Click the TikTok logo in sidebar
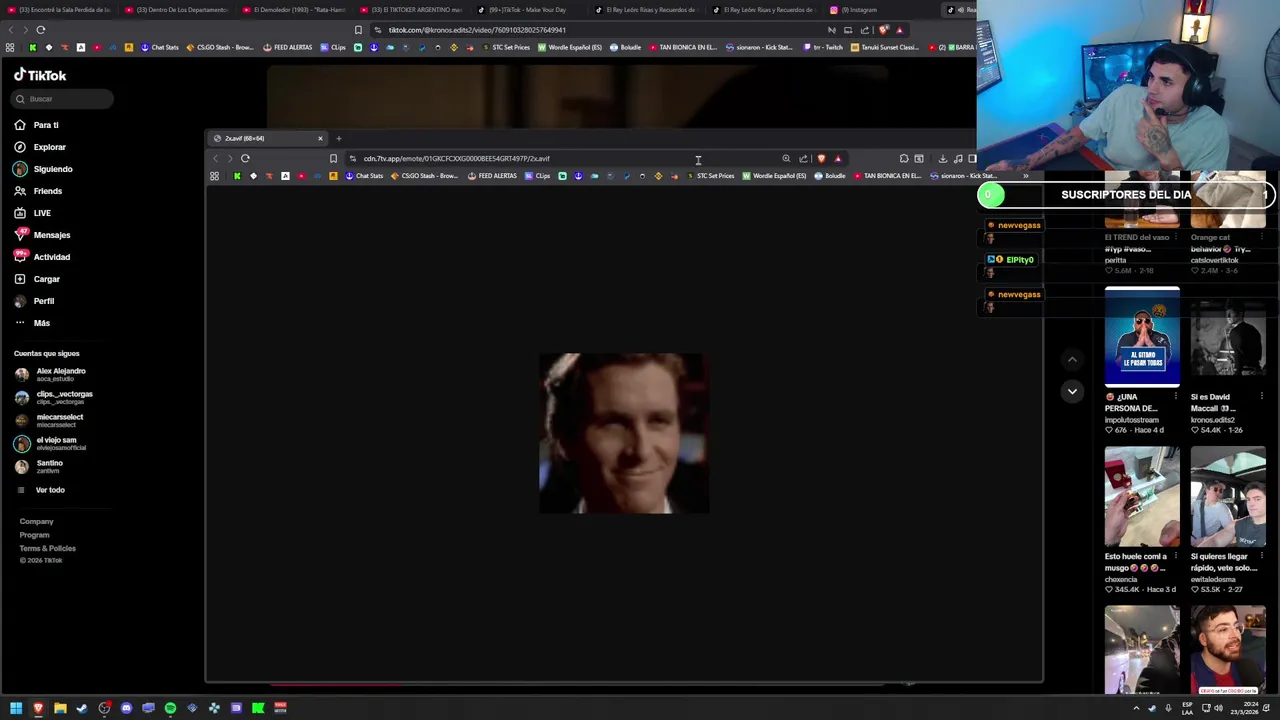The image size is (1280, 720). [x=40, y=75]
